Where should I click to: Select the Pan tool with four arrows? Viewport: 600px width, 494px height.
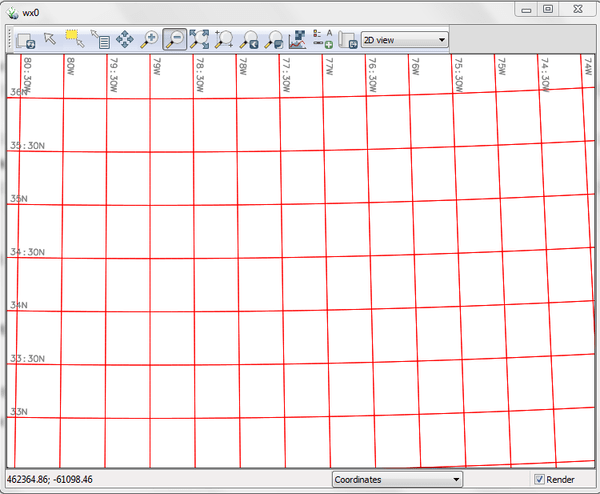coord(125,40)
